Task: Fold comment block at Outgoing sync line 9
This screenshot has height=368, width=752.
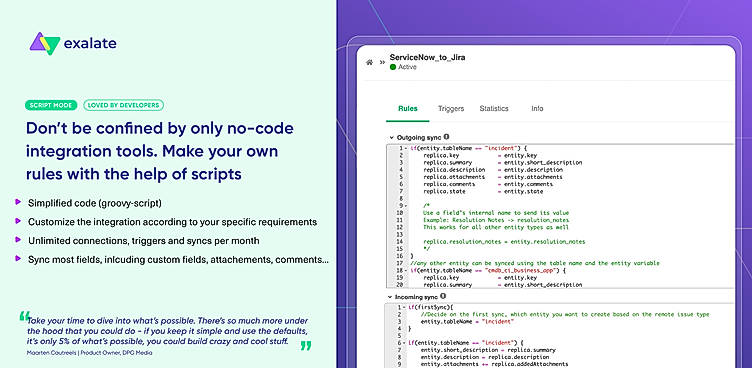Action: coord(406,206)
